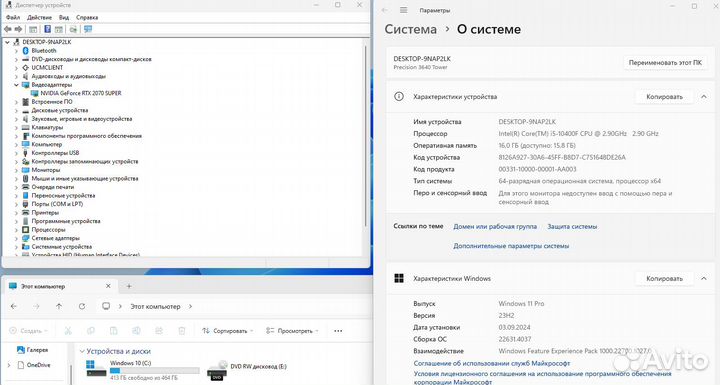The image size is (720, 385).
Task: Scan for hardware changes monitor icon
Action: click(88, 29)
